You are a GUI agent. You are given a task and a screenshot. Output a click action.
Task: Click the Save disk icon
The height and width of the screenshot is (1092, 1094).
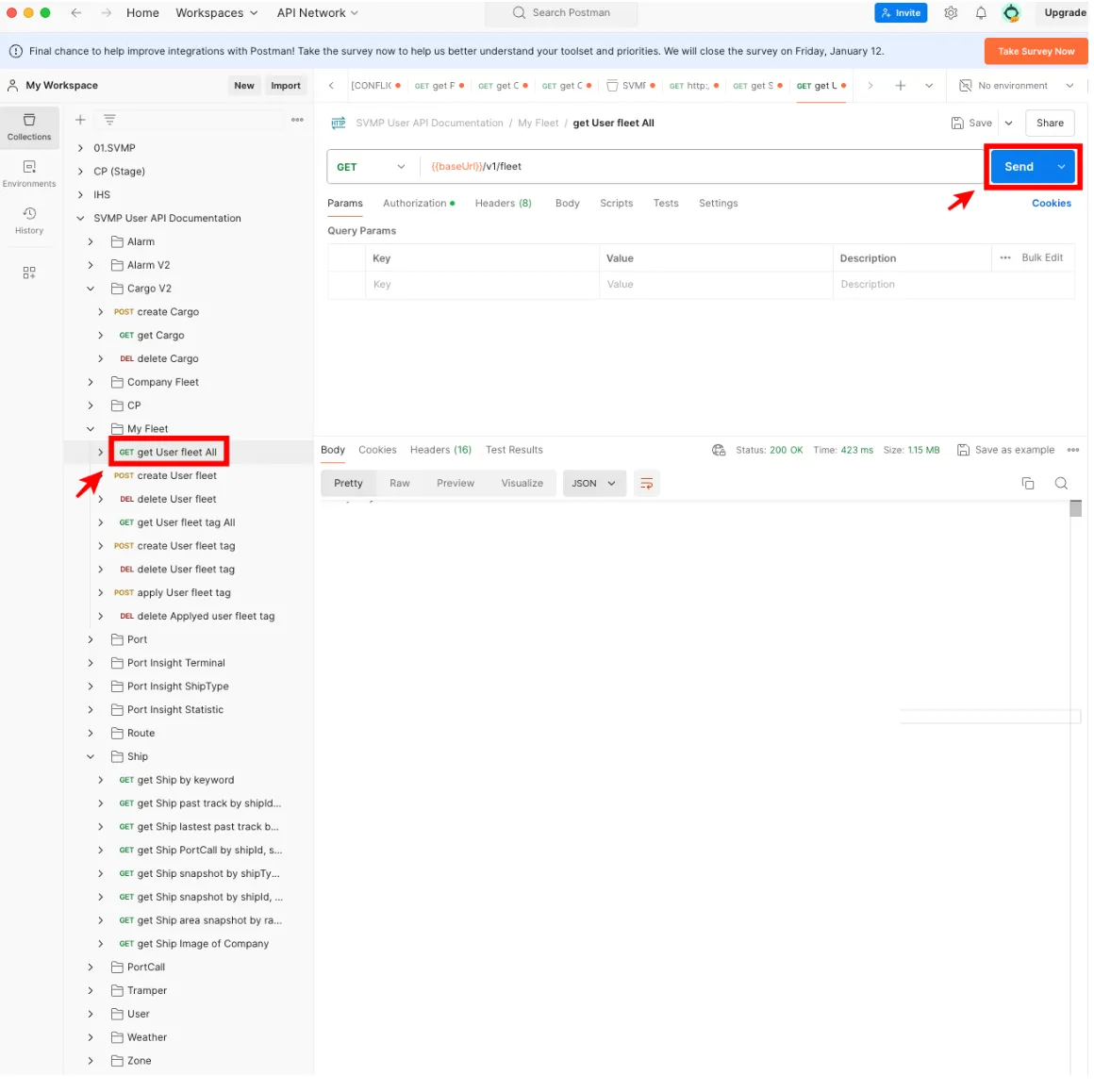point(959,124)
